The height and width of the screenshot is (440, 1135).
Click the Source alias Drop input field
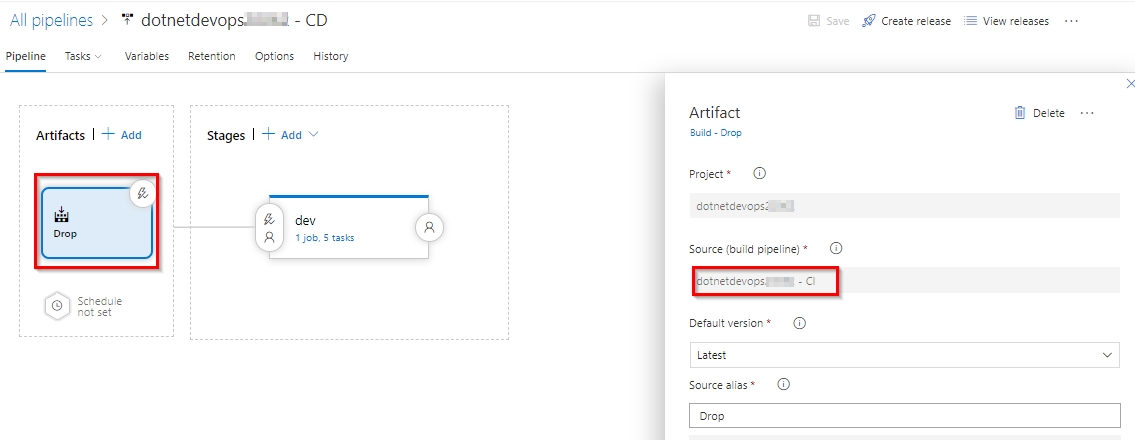pyautogui.click(x=904, y=416)
